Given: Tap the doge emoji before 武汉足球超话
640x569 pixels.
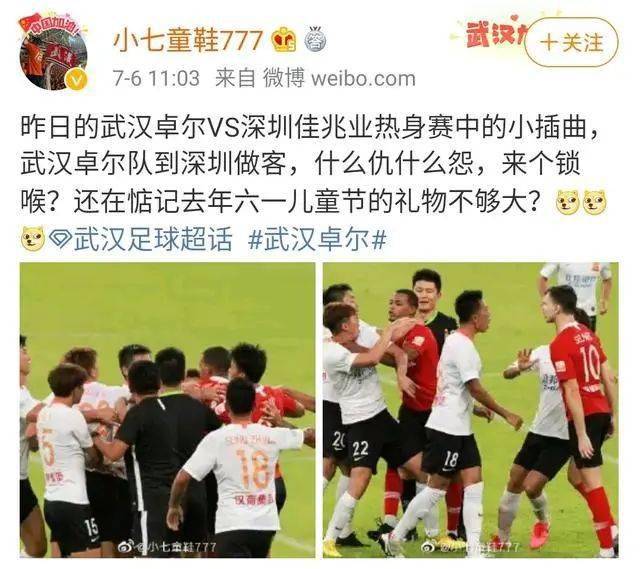Looking at the screenshot, I should [x=33, y=238].
